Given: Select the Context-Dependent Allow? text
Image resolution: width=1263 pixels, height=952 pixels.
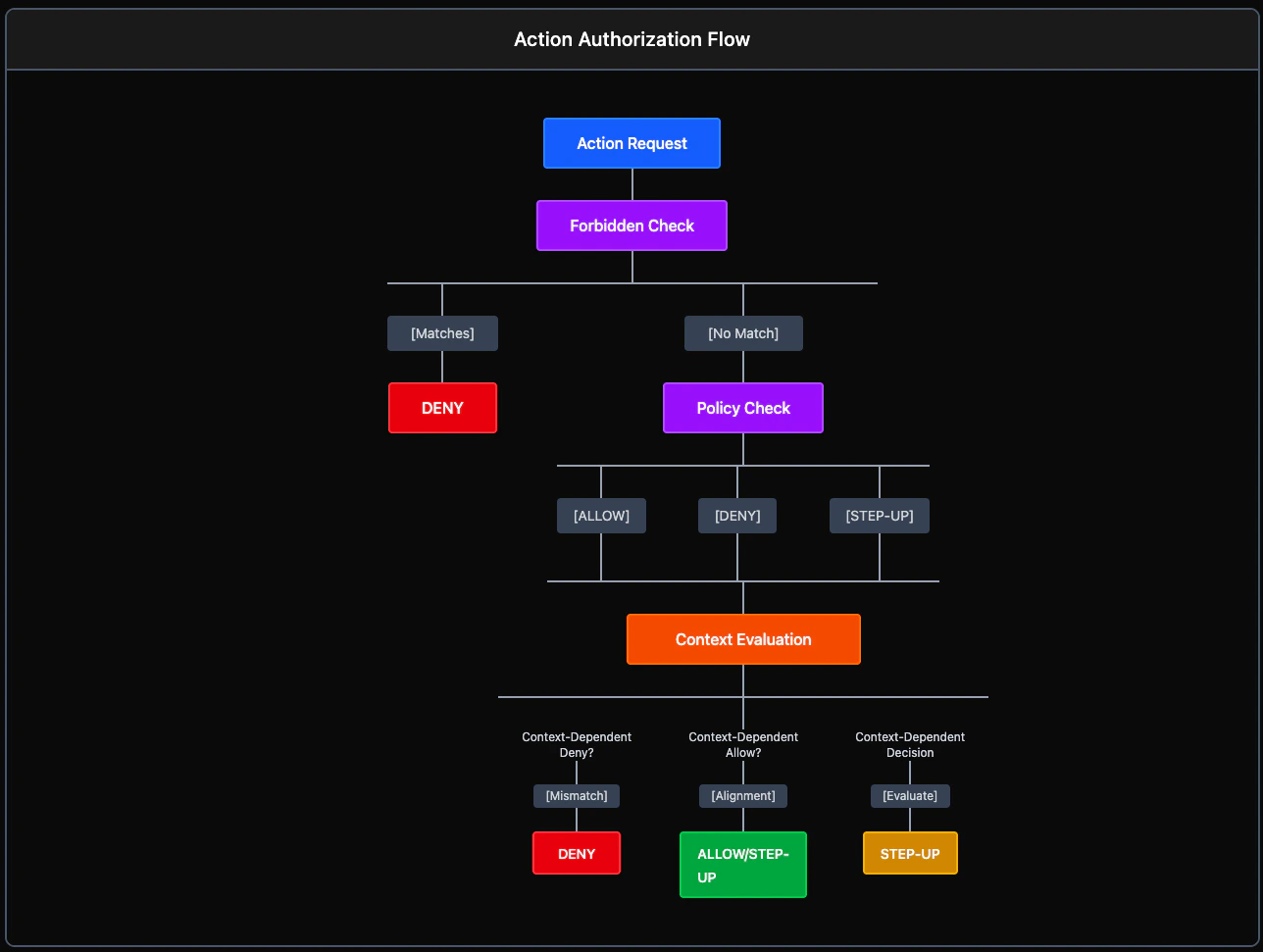Looking at the screenshot, I should [x=742, y=744].
